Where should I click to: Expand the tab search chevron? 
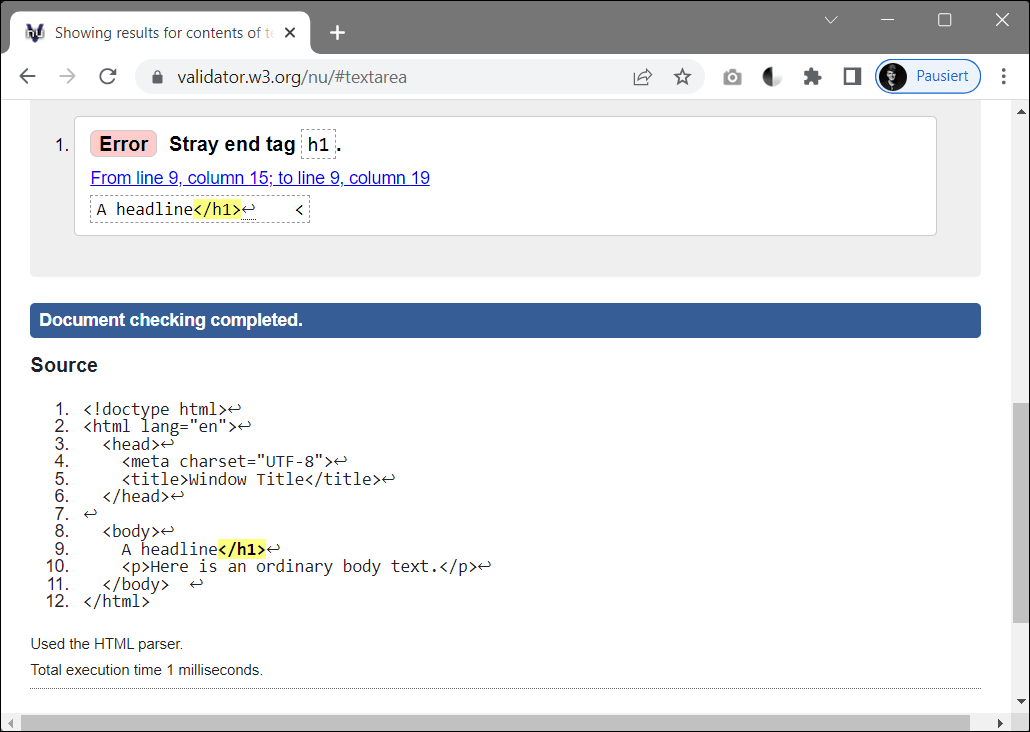(831, 20)
